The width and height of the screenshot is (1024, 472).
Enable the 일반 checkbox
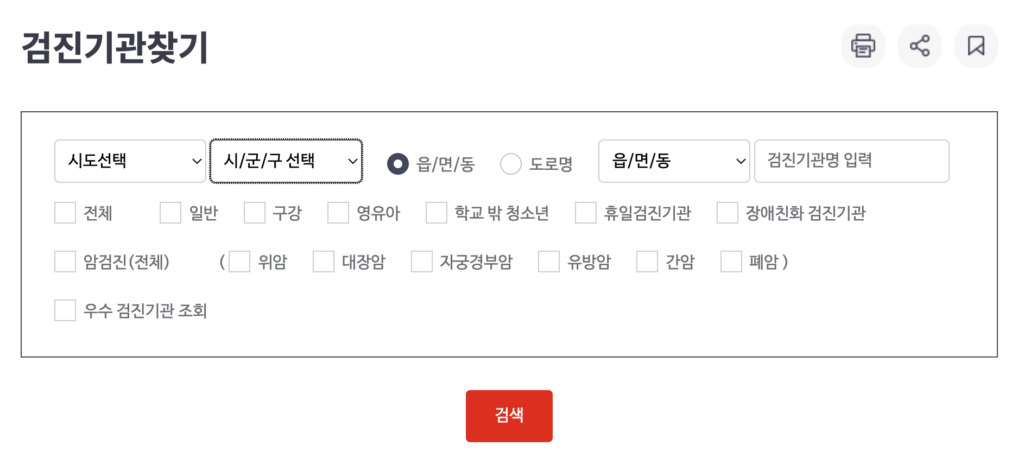point(171,213)
